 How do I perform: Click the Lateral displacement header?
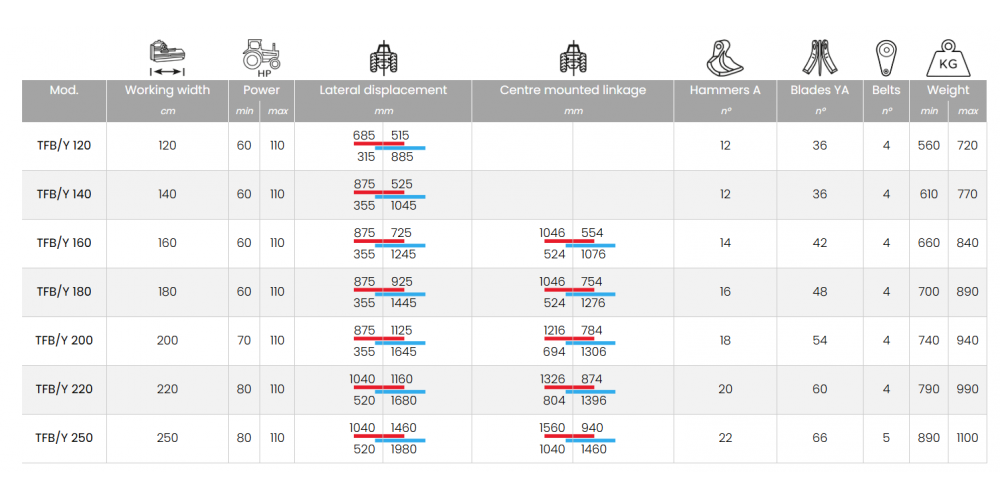click(383, 90)
